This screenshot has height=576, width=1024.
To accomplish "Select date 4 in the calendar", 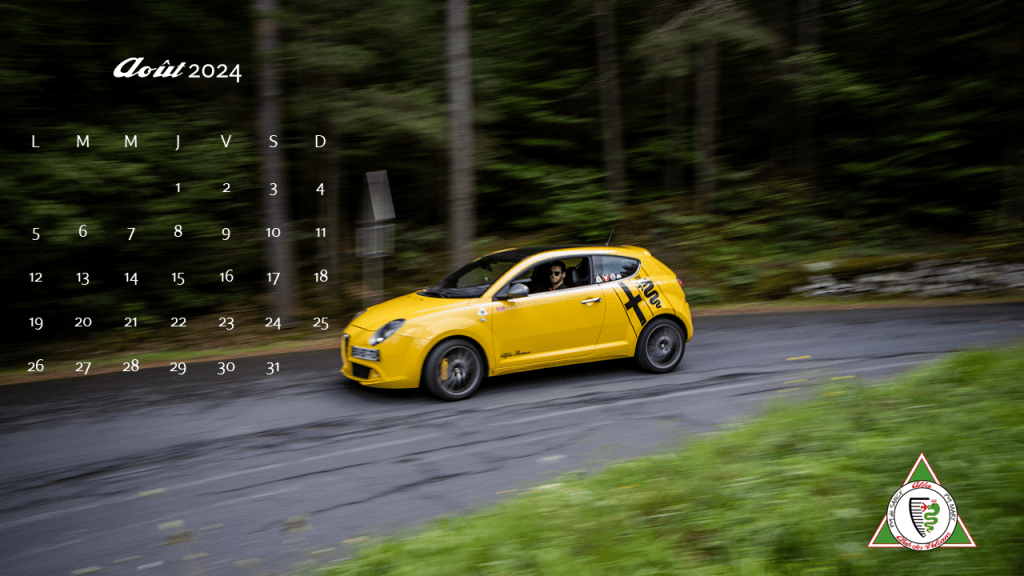I will point(320,188).
